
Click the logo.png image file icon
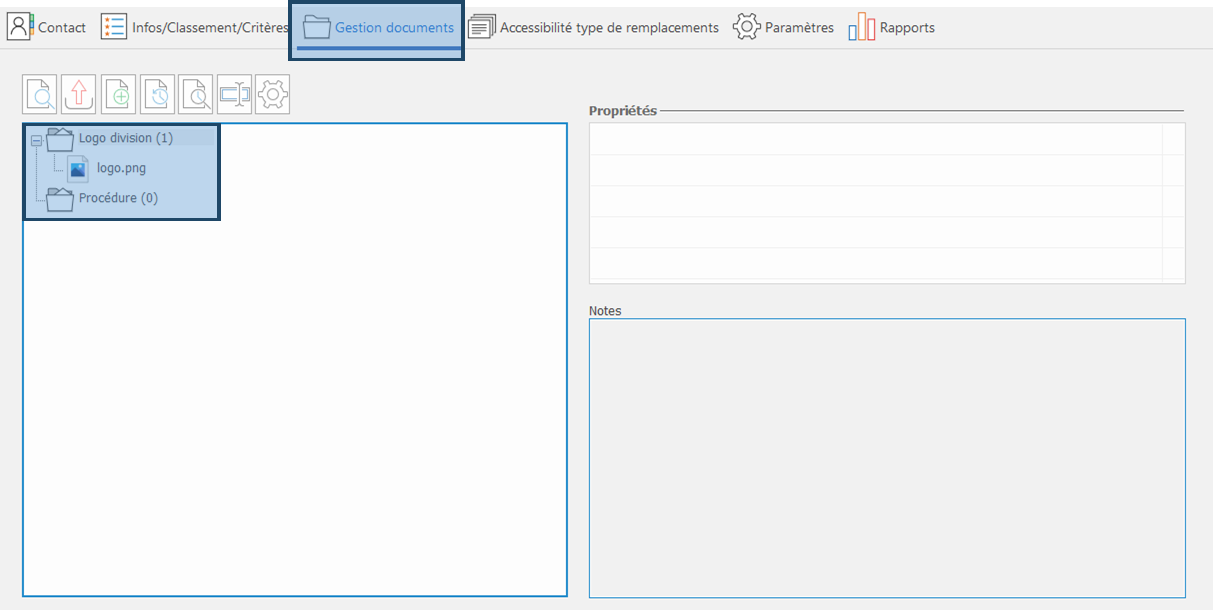(78, 168)
